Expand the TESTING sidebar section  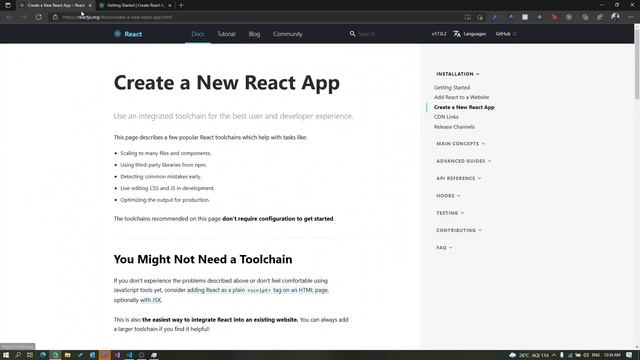click(450, 213)
